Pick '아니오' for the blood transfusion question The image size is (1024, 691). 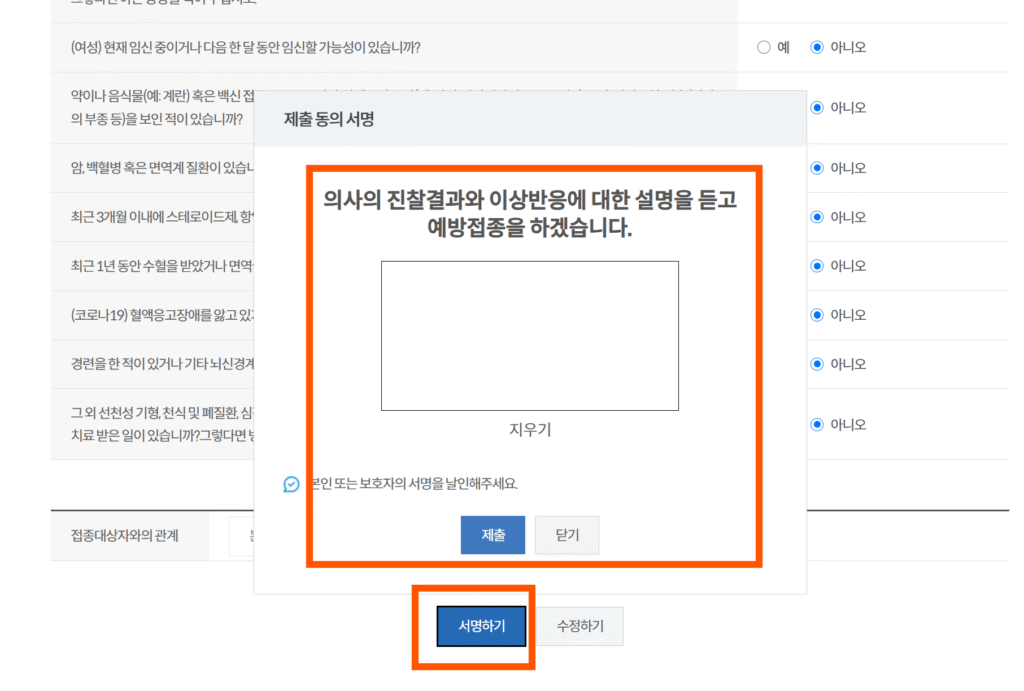817,266
